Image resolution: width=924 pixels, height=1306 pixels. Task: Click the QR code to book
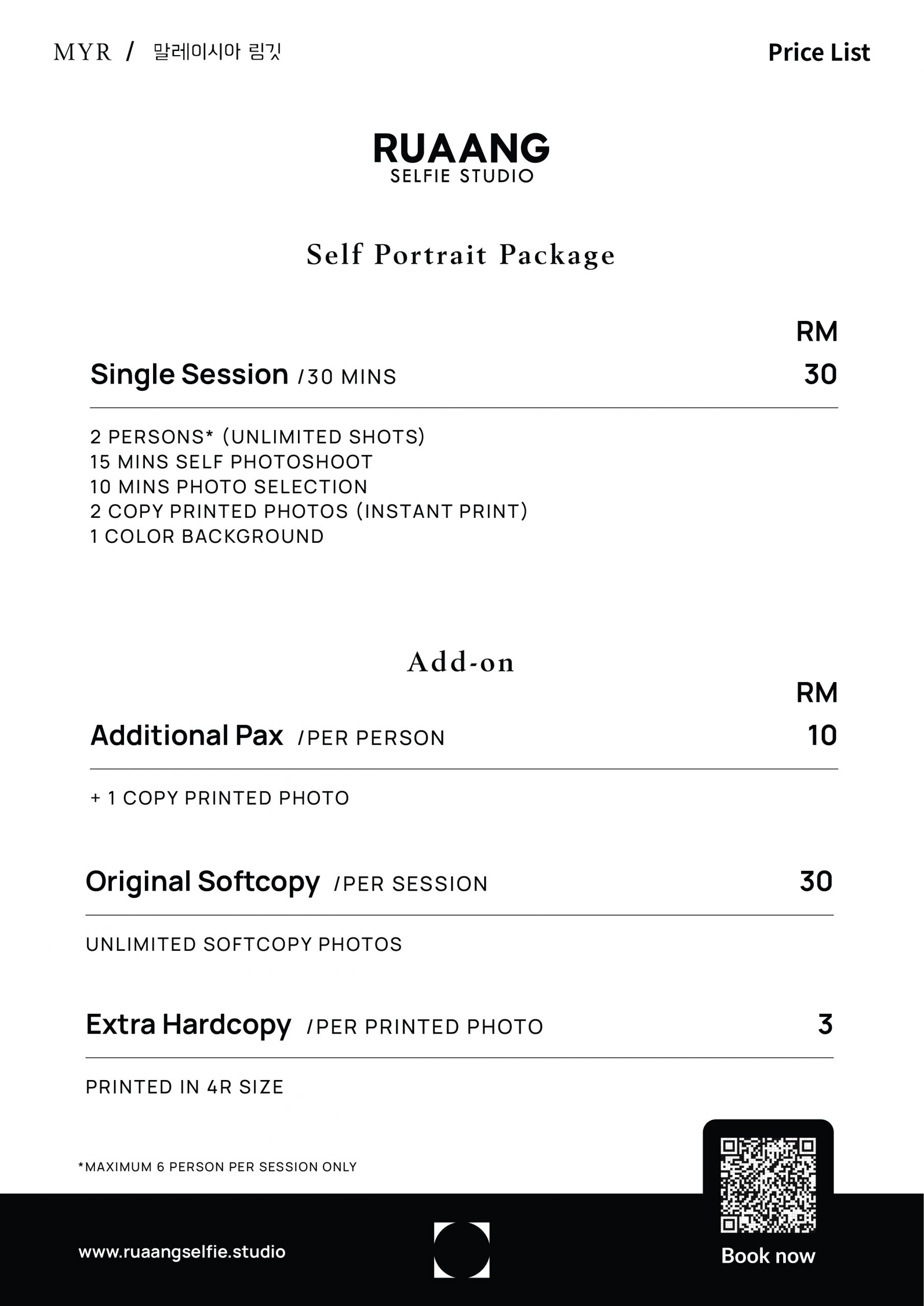pos(767,1184)
